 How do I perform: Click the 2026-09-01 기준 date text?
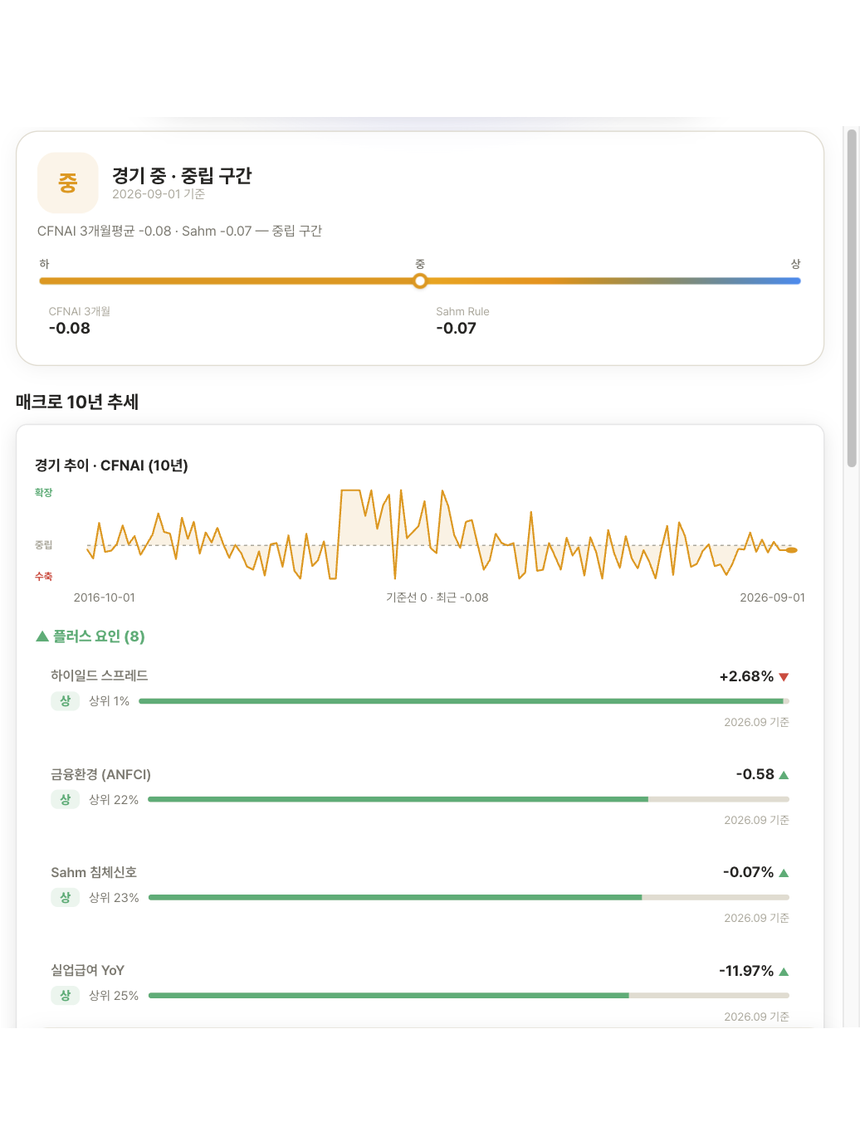tap(159, 194)
